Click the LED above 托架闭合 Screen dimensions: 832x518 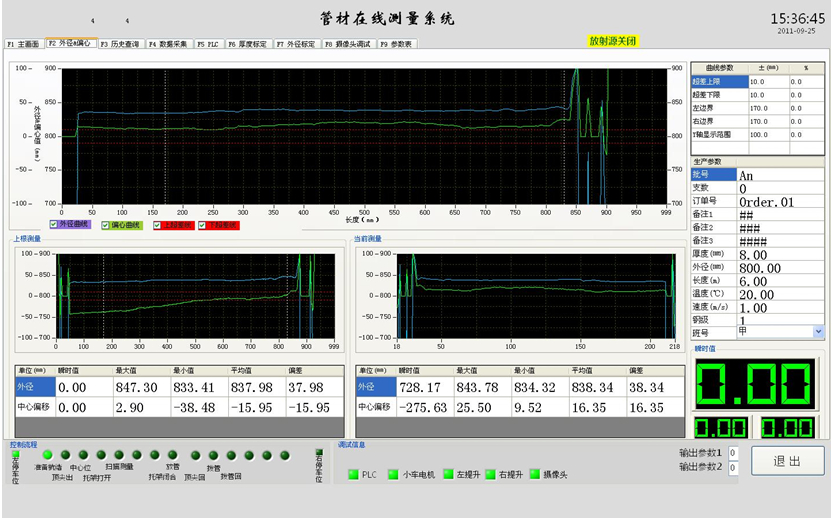pyautogui.click(x=155, y=455)
